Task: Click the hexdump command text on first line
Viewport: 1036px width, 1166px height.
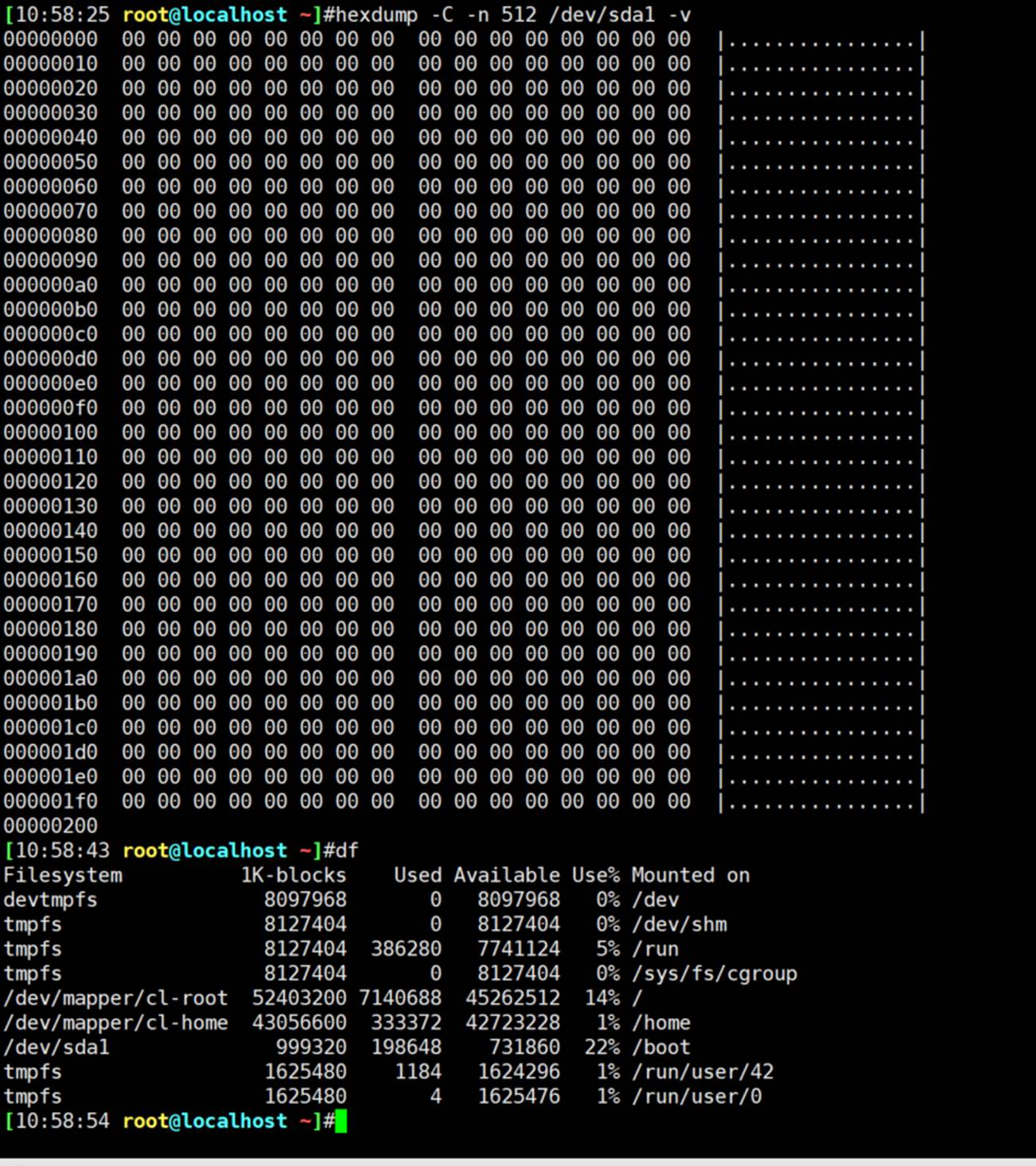Action: [376, 15]
